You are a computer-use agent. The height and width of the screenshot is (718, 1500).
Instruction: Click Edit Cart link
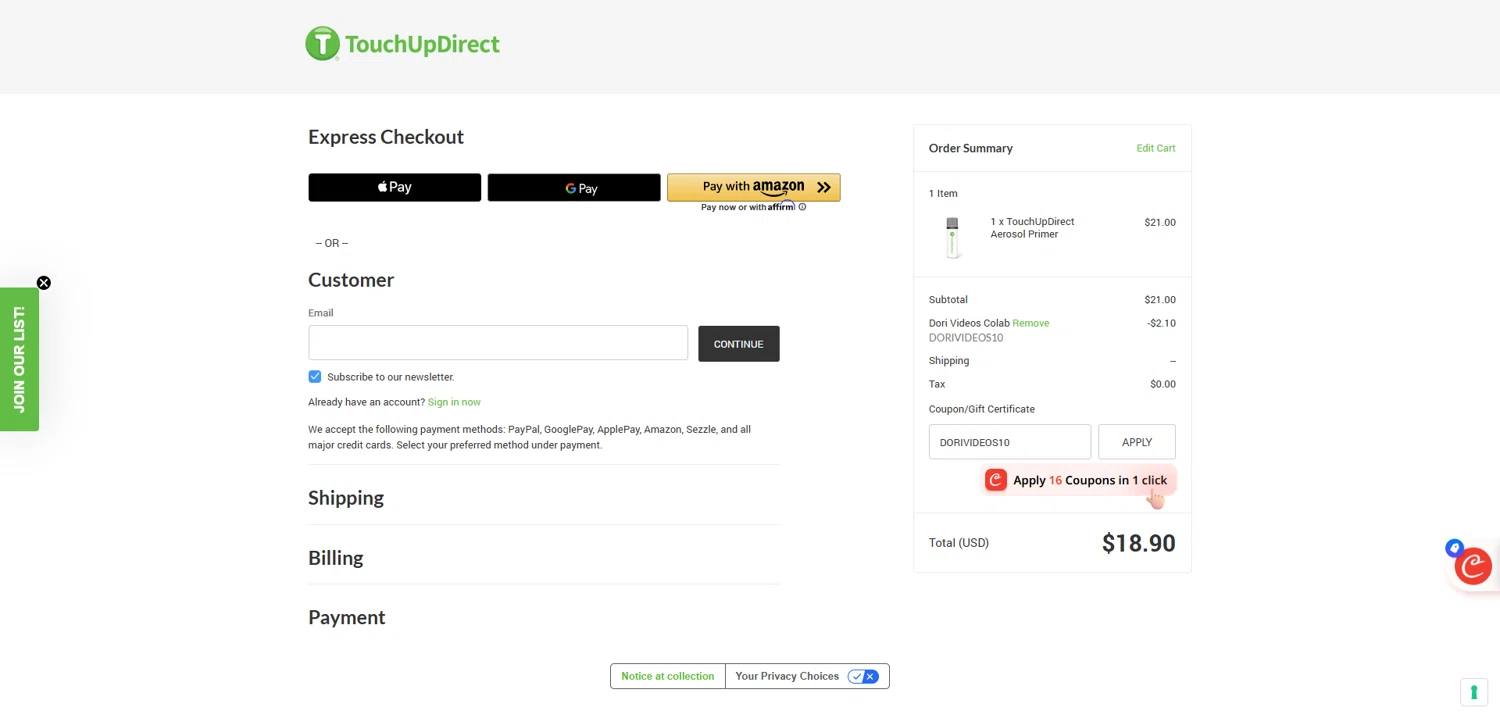click(1155, 148)
